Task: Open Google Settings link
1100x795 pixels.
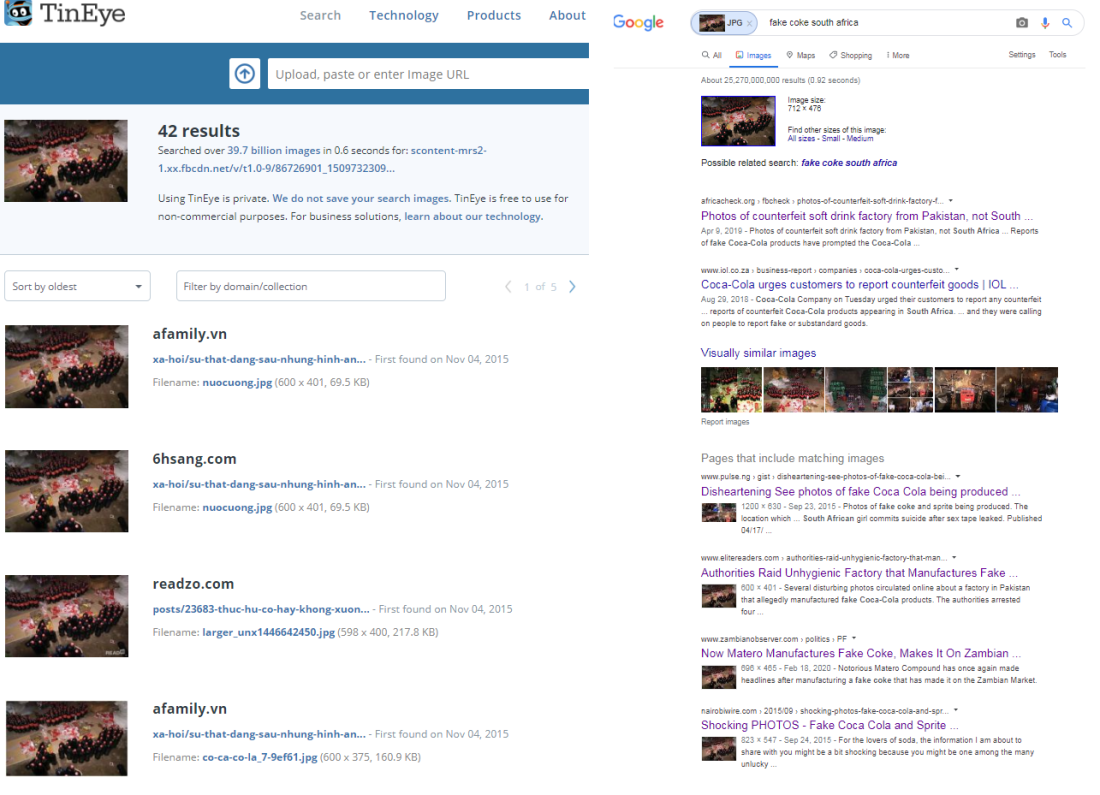Action: (x=1021, y=55)
